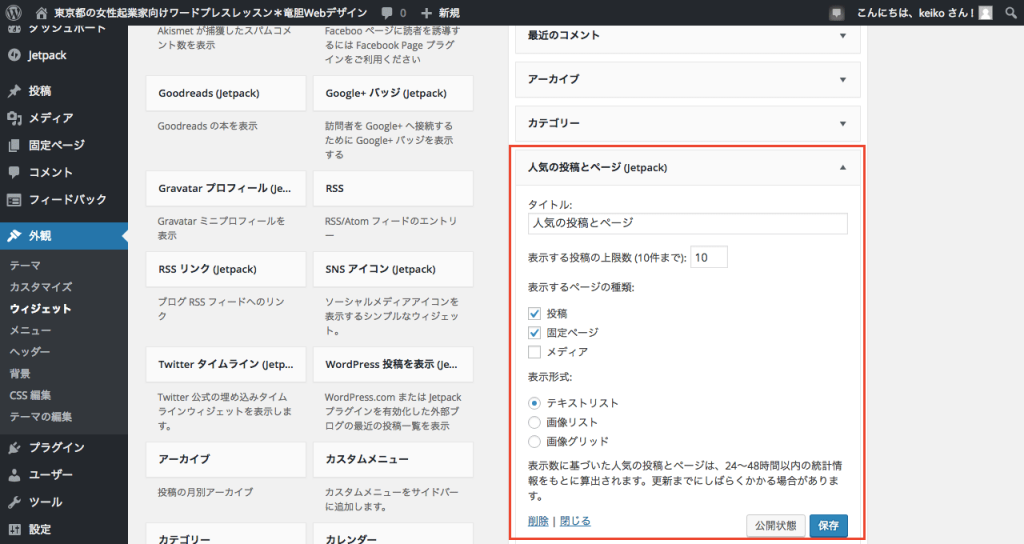Toggle the 固定ページ checkbox

[x=534, y=332]
